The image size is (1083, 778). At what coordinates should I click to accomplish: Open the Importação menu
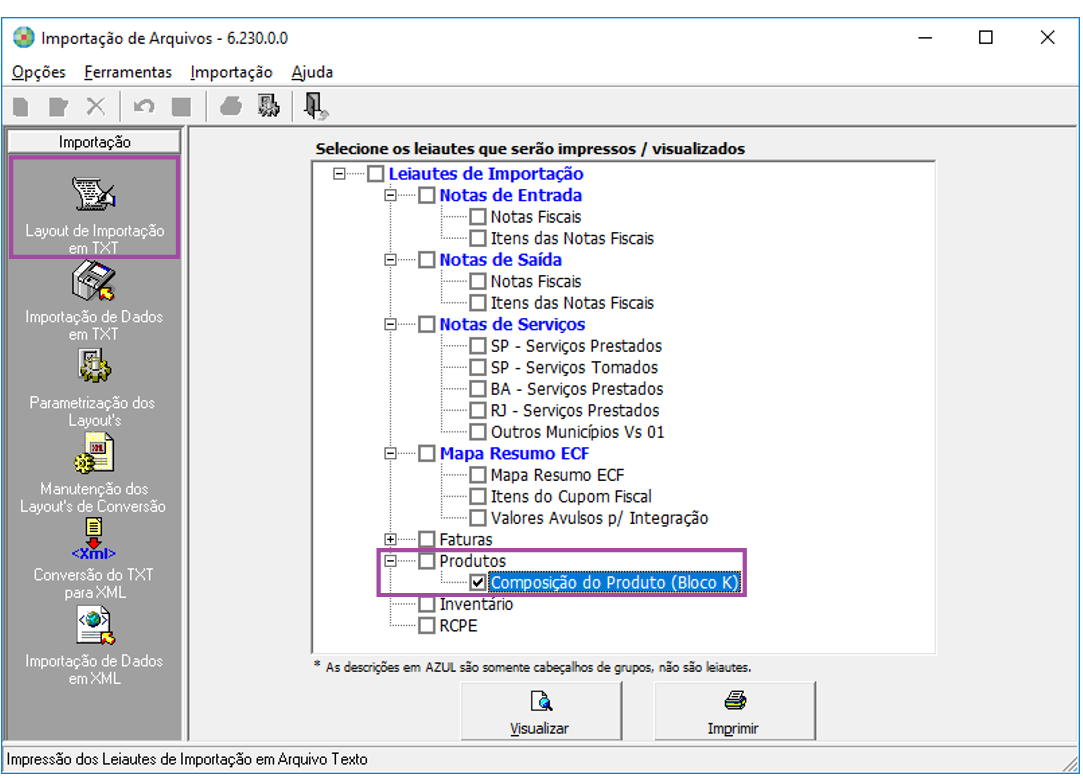tap(231, 72)
